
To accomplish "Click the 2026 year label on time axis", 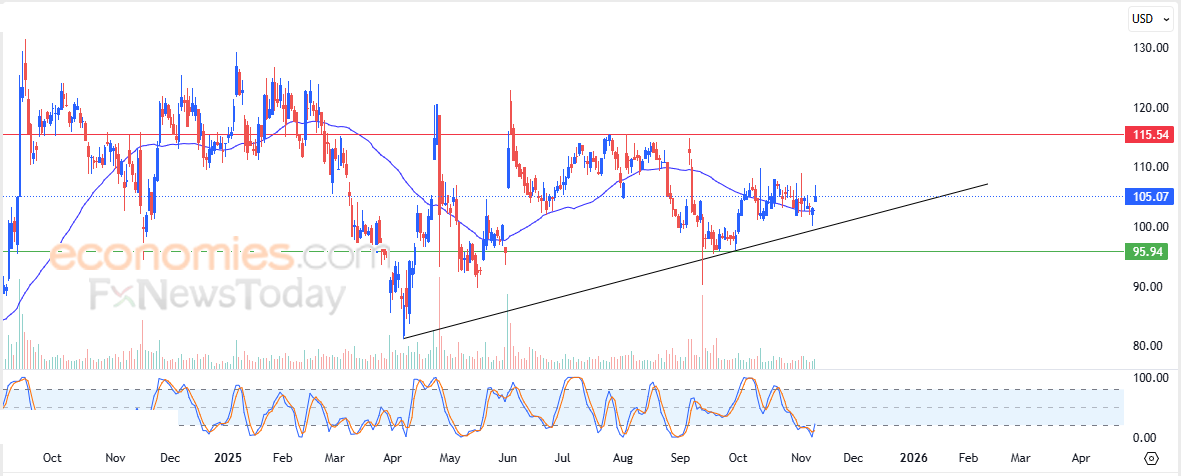I will [x=914, y=458].
